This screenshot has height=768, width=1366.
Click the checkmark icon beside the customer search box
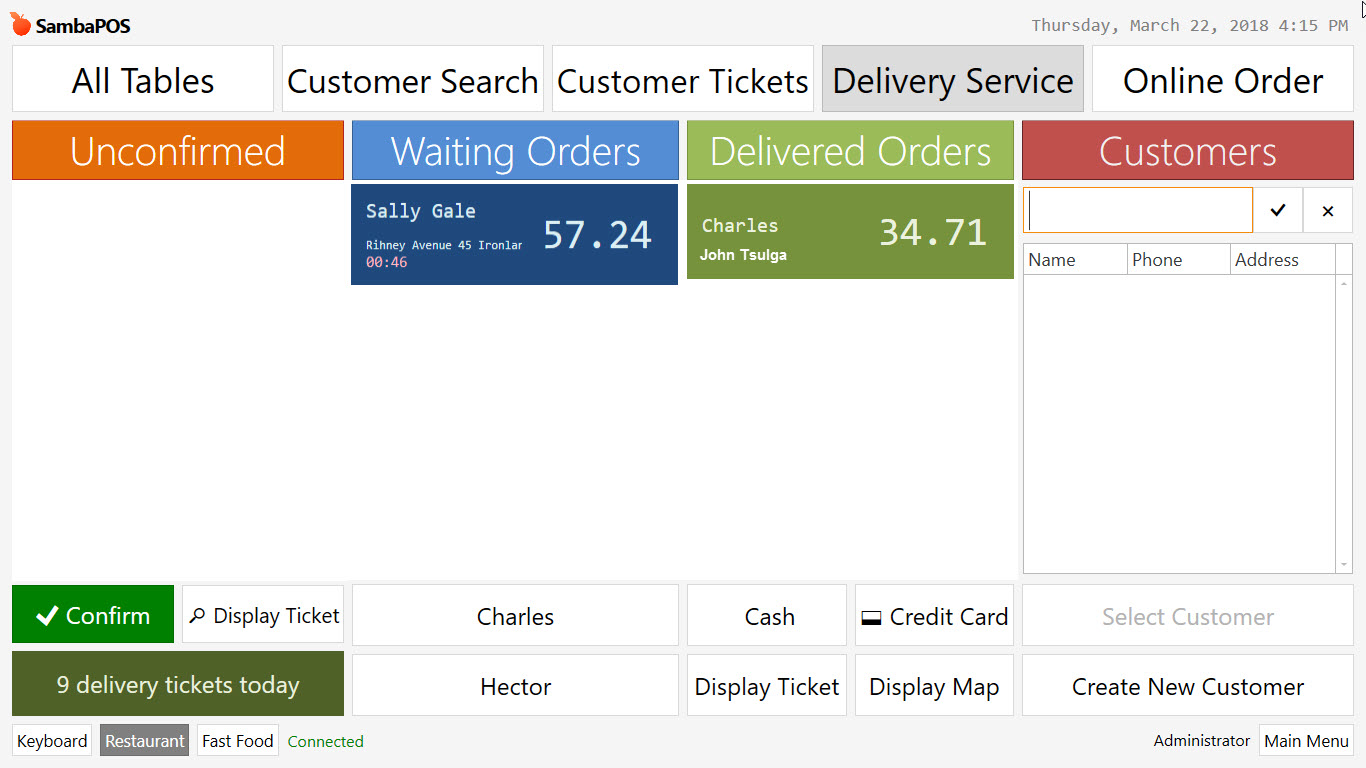click(x=1278, y=210)
